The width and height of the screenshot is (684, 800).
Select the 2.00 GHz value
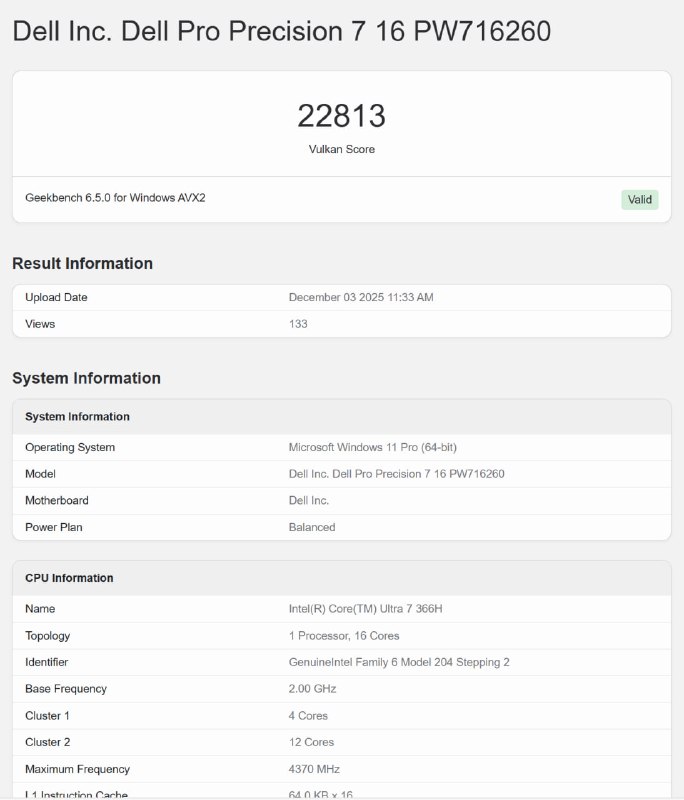click(312, 689)
